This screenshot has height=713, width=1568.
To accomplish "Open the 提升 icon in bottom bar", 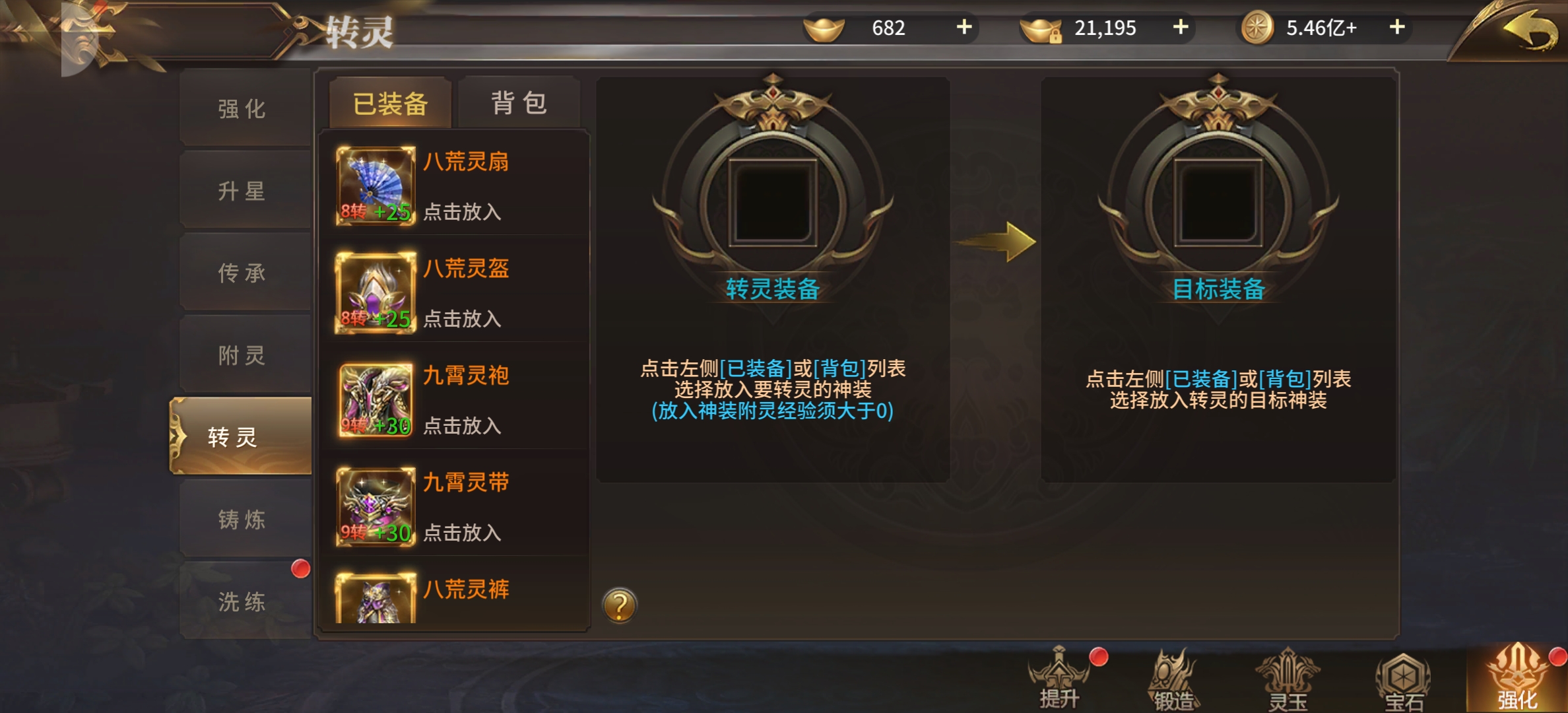I will pyautogui.click(x=1059, y=679).
